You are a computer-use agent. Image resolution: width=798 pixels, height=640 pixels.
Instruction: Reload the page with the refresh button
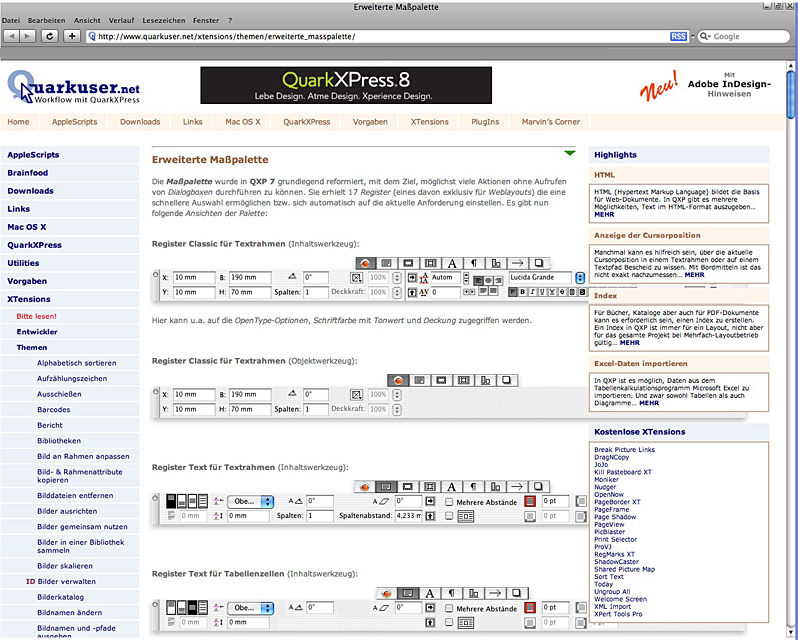point(49,36)
